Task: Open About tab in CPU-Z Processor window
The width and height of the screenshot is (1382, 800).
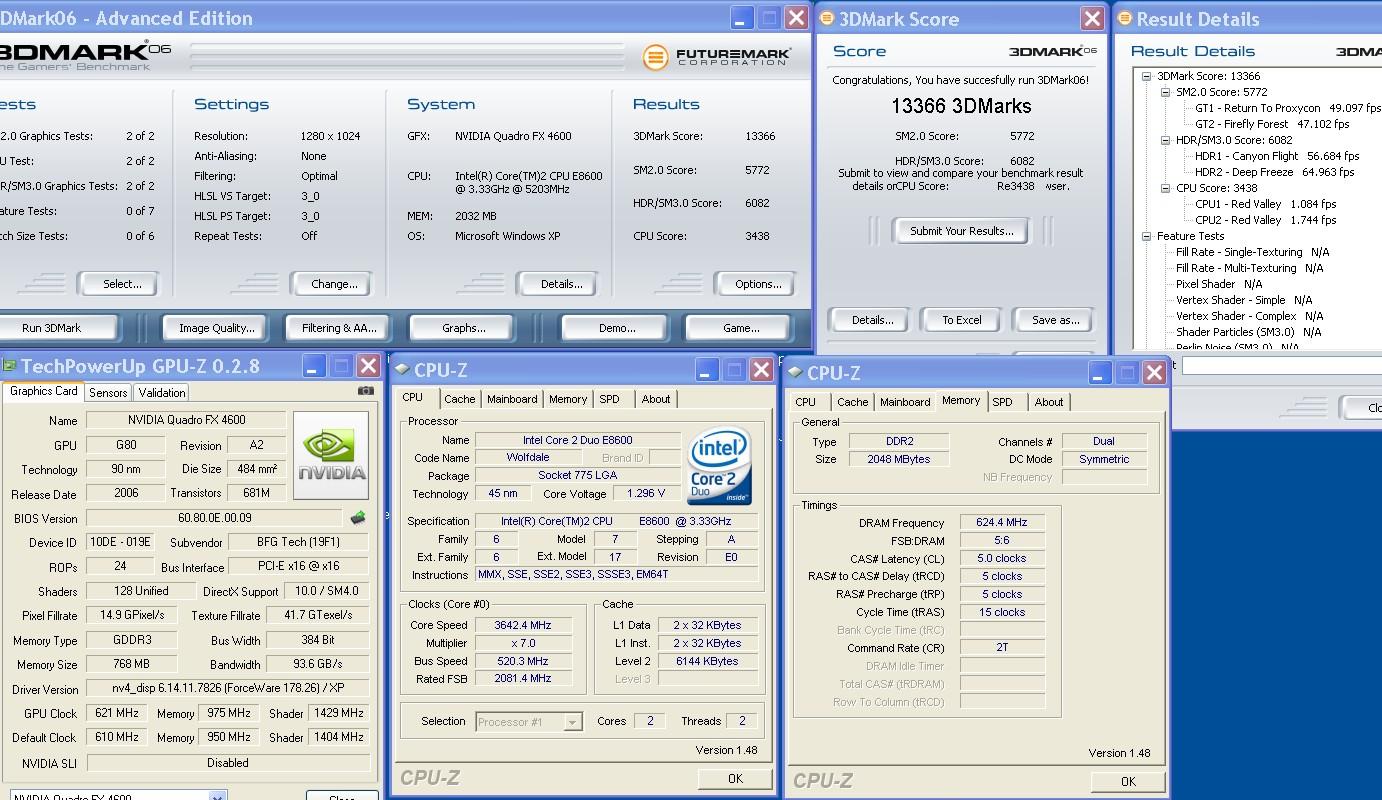Action: click(656, 399)
